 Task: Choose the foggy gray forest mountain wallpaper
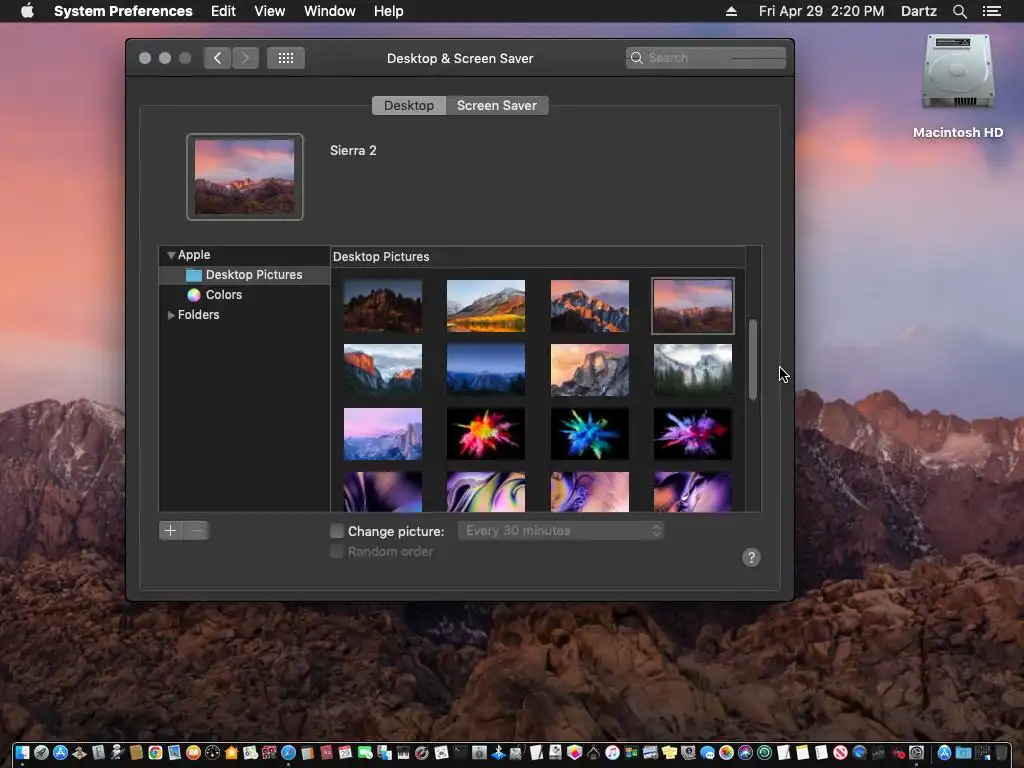coord(693,370)
